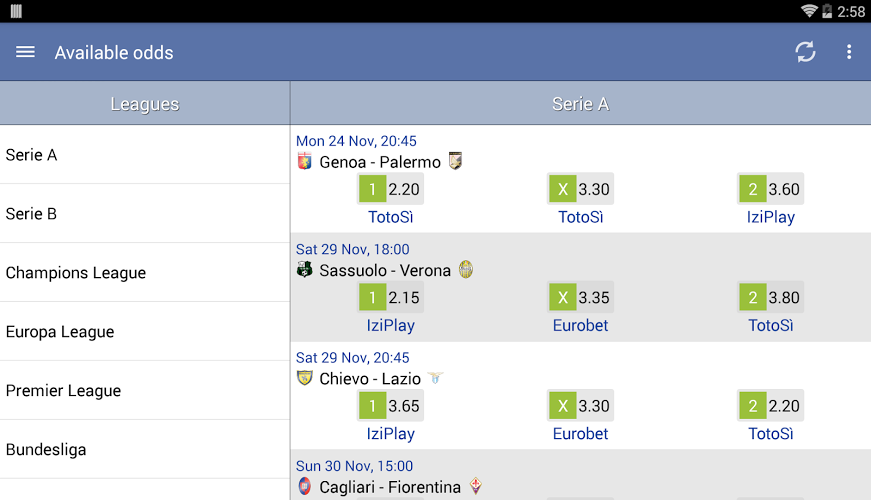
Task: Tap the Sassuolo team crest
Action: (x=305, y=270)
